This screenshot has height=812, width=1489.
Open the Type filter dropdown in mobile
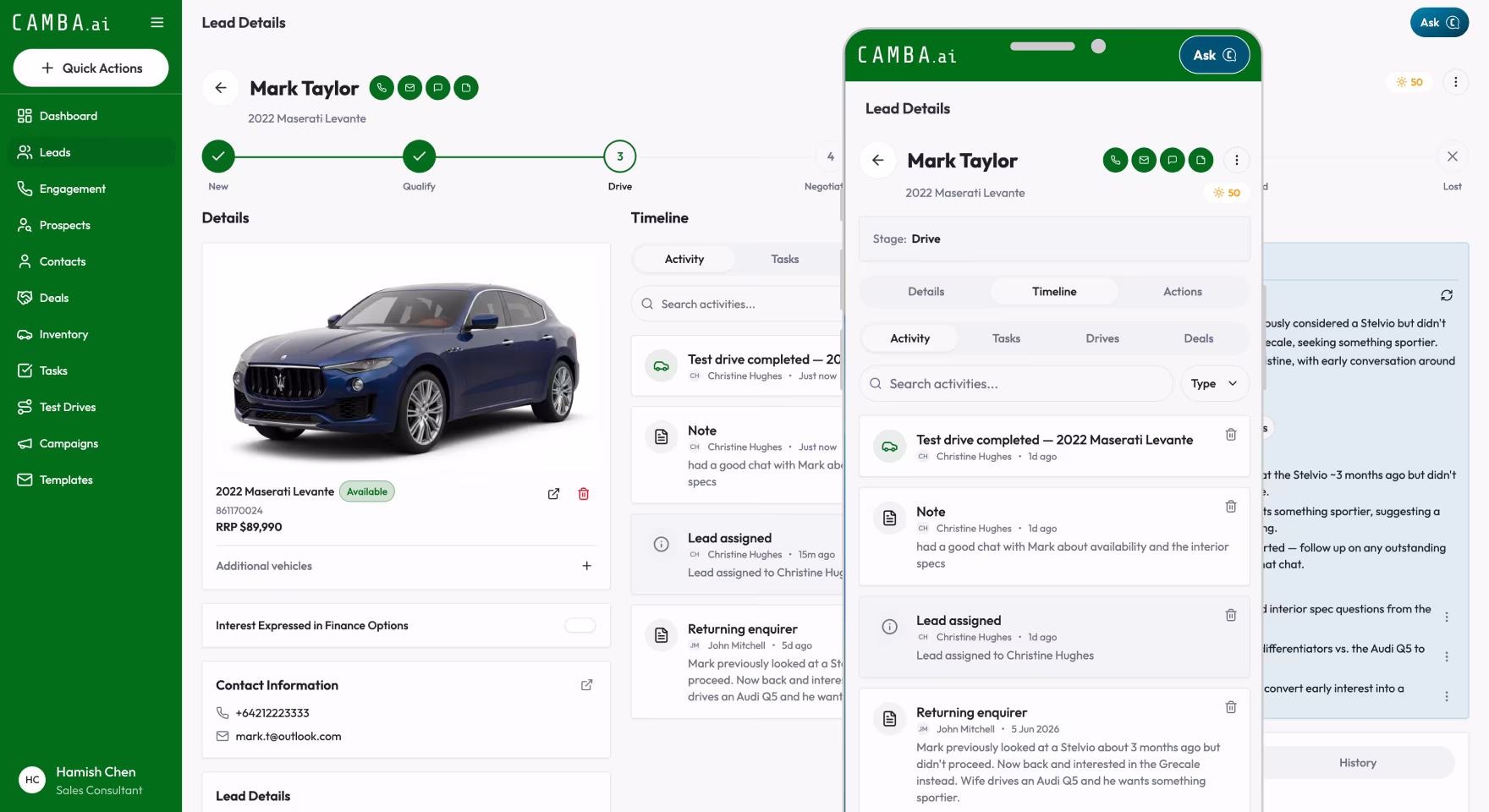(x=1214, y=383)
